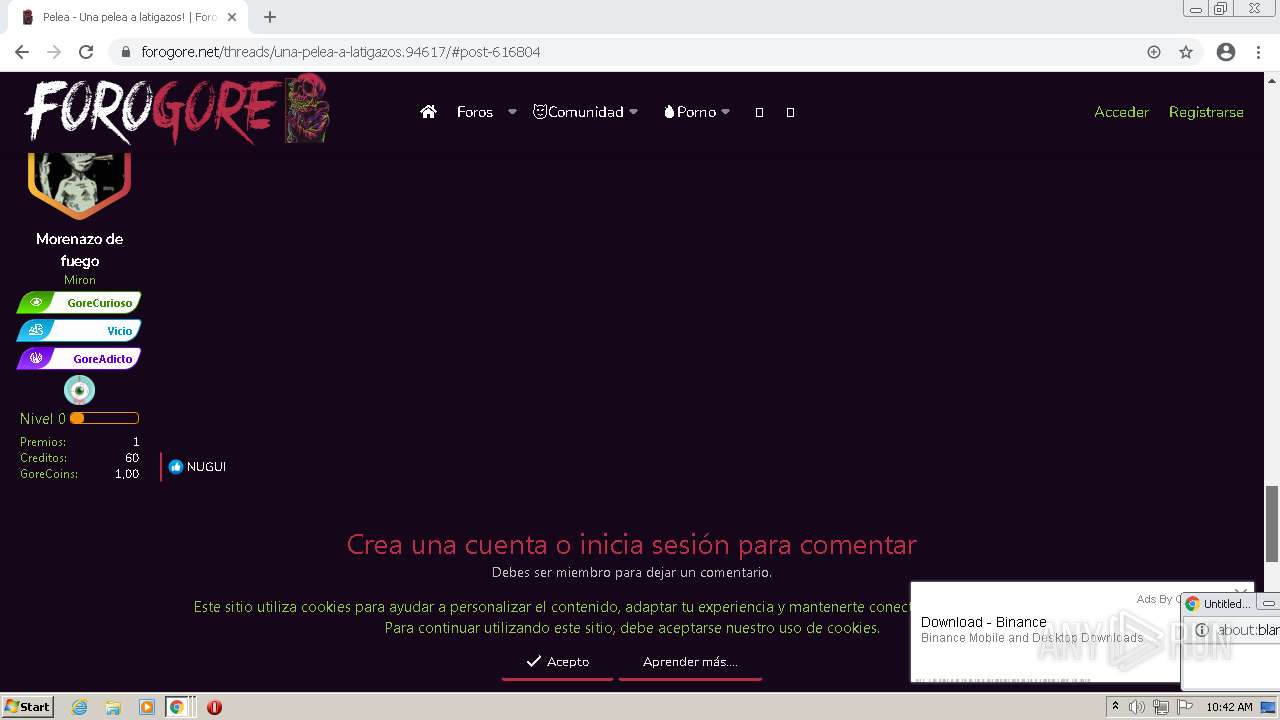
Task: Click the Vicio badge
Action: (x=79, y=330)
